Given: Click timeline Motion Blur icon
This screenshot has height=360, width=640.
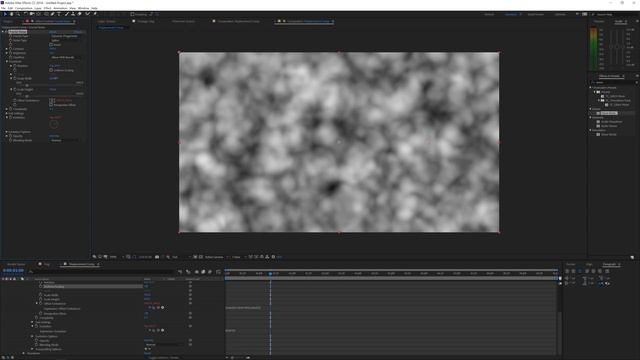Looking at the screenshot, I should (x=210, y=271).
